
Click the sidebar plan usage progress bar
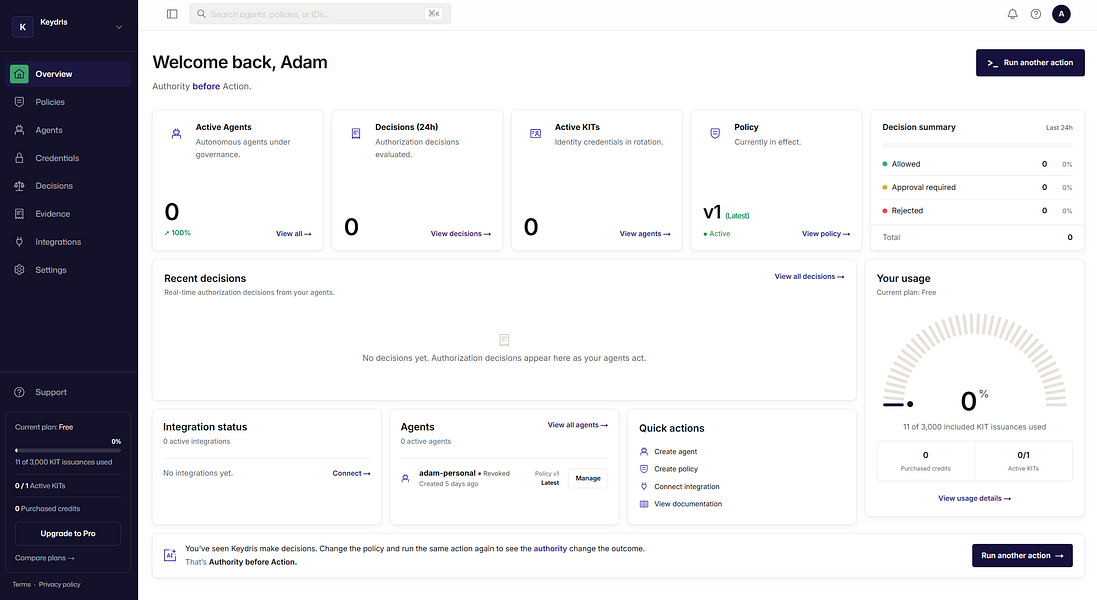(x=68, y=450)
